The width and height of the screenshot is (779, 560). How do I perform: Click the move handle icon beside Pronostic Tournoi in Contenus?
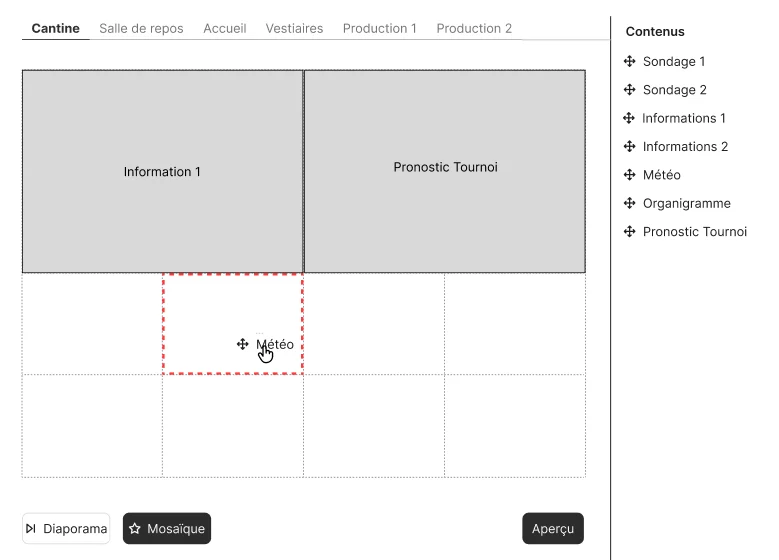(x=629, y=231)
